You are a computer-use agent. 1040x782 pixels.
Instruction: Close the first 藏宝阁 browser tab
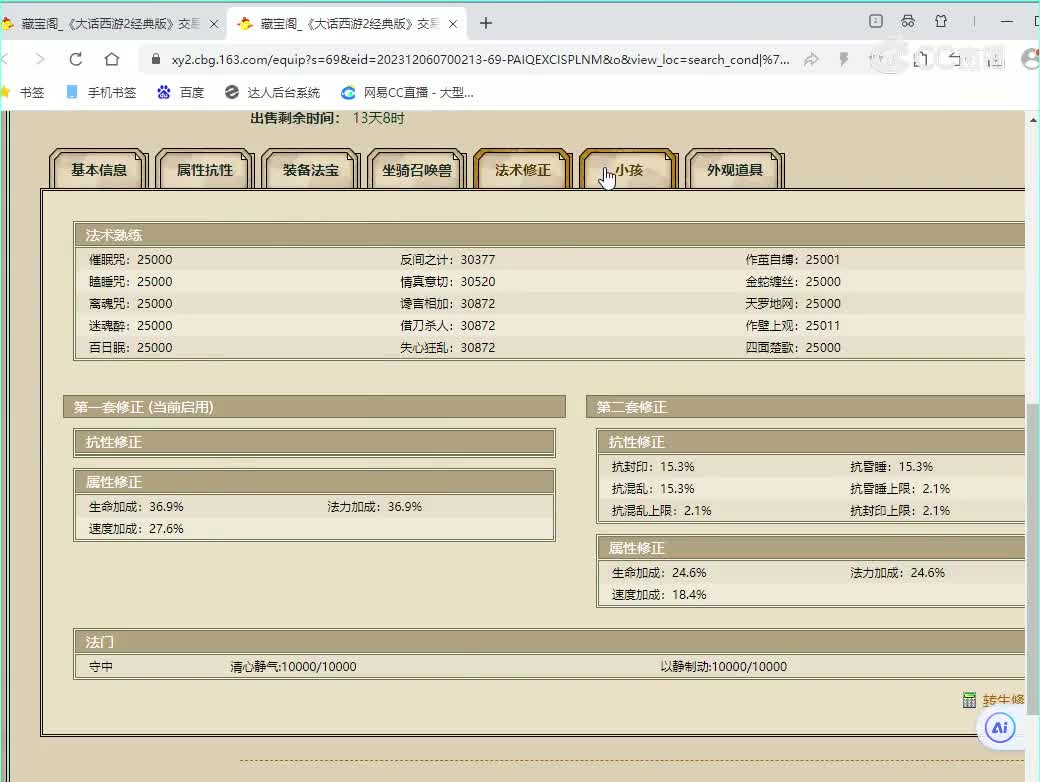(x=214, y=24)
